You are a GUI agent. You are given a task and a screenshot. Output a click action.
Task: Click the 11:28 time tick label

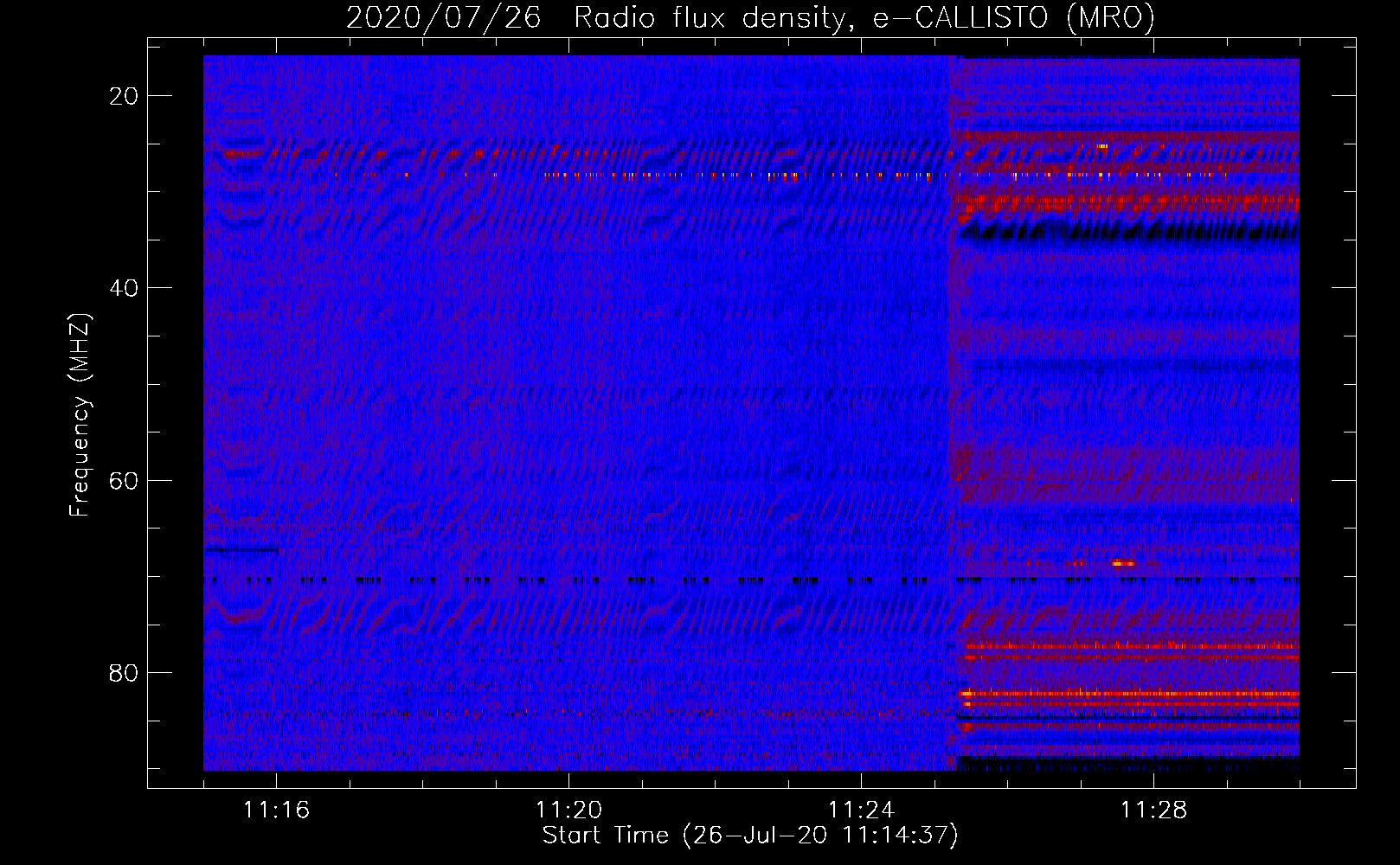[1153, 811]
